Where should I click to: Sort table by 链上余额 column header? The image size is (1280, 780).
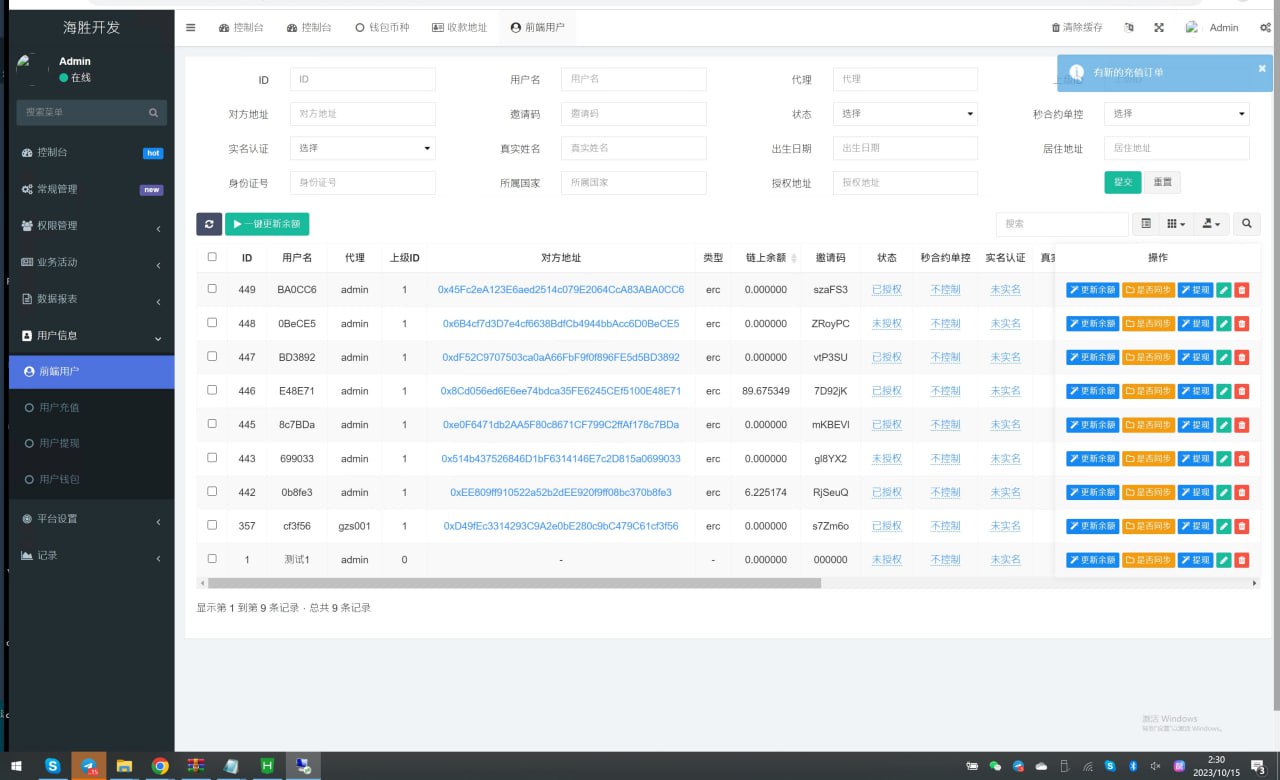point(764,258)
